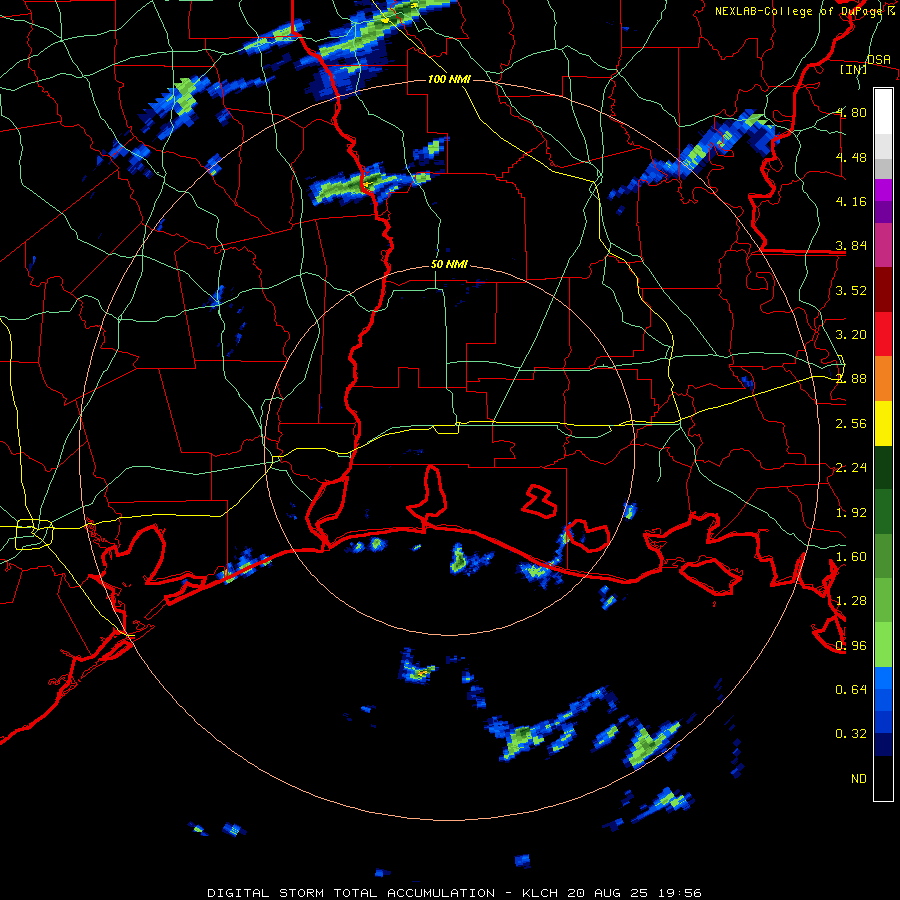Image resolution: width=900 pixels, height=900 pixels.
Task: Click the "NEXLAB-College of DuPage" credit text
Action: click(x=800, y=11)
